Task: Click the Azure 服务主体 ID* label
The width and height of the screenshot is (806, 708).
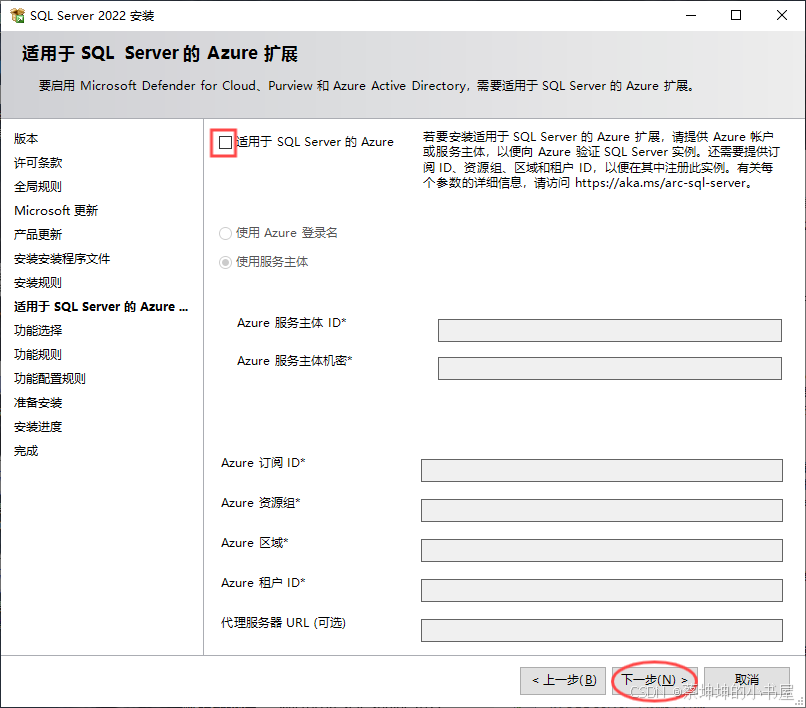Action: (x=292, y=323)
